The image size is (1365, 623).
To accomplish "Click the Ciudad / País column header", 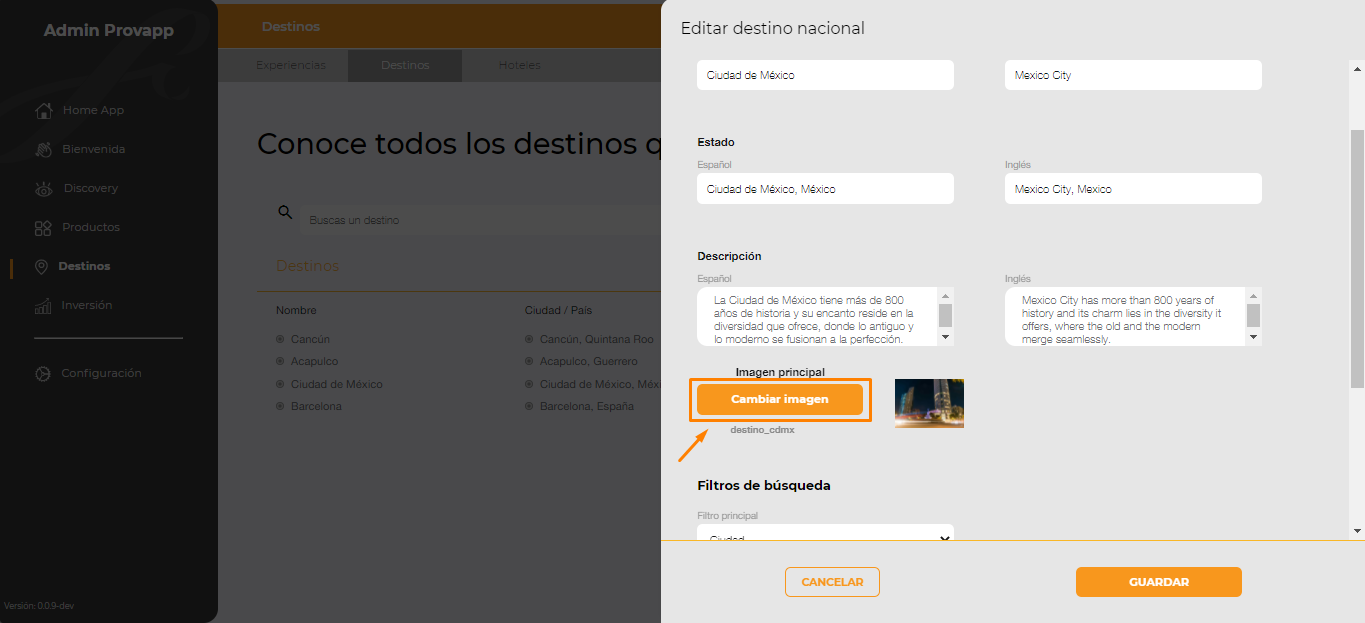I will pyautogui.click(x=558, y=310).
